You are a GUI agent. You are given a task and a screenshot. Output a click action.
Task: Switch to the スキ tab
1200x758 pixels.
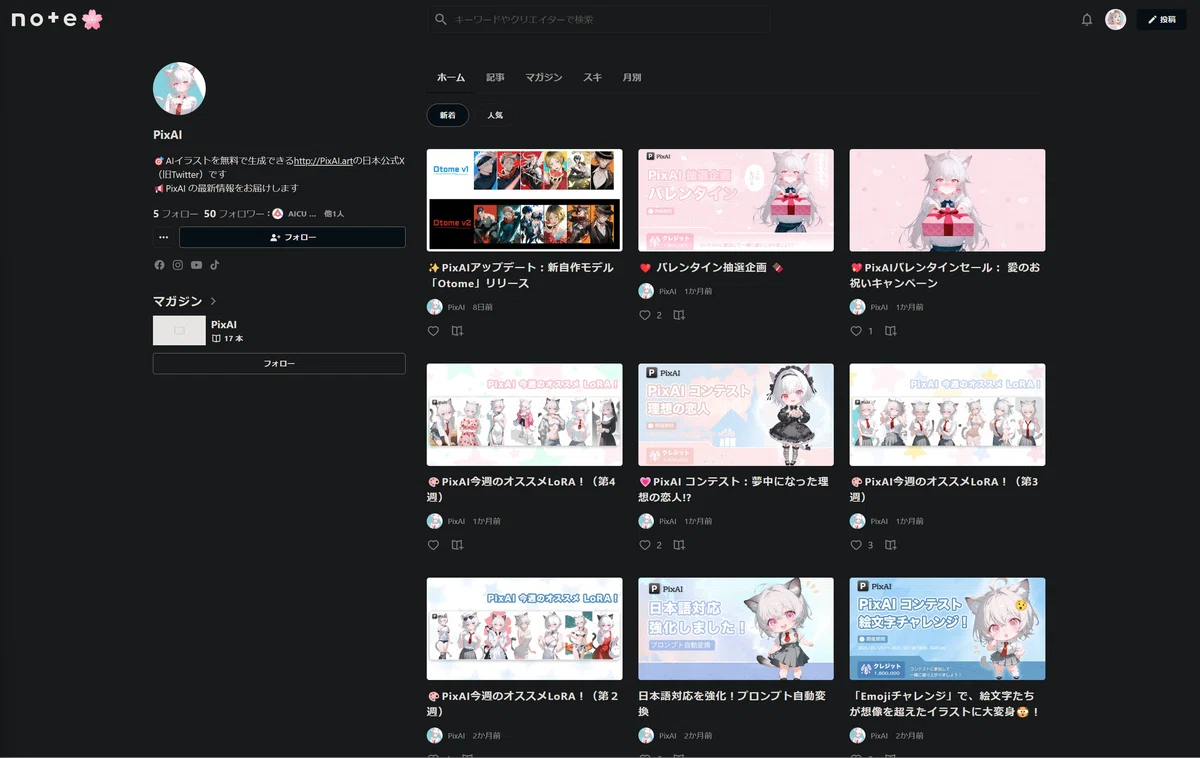592,77
